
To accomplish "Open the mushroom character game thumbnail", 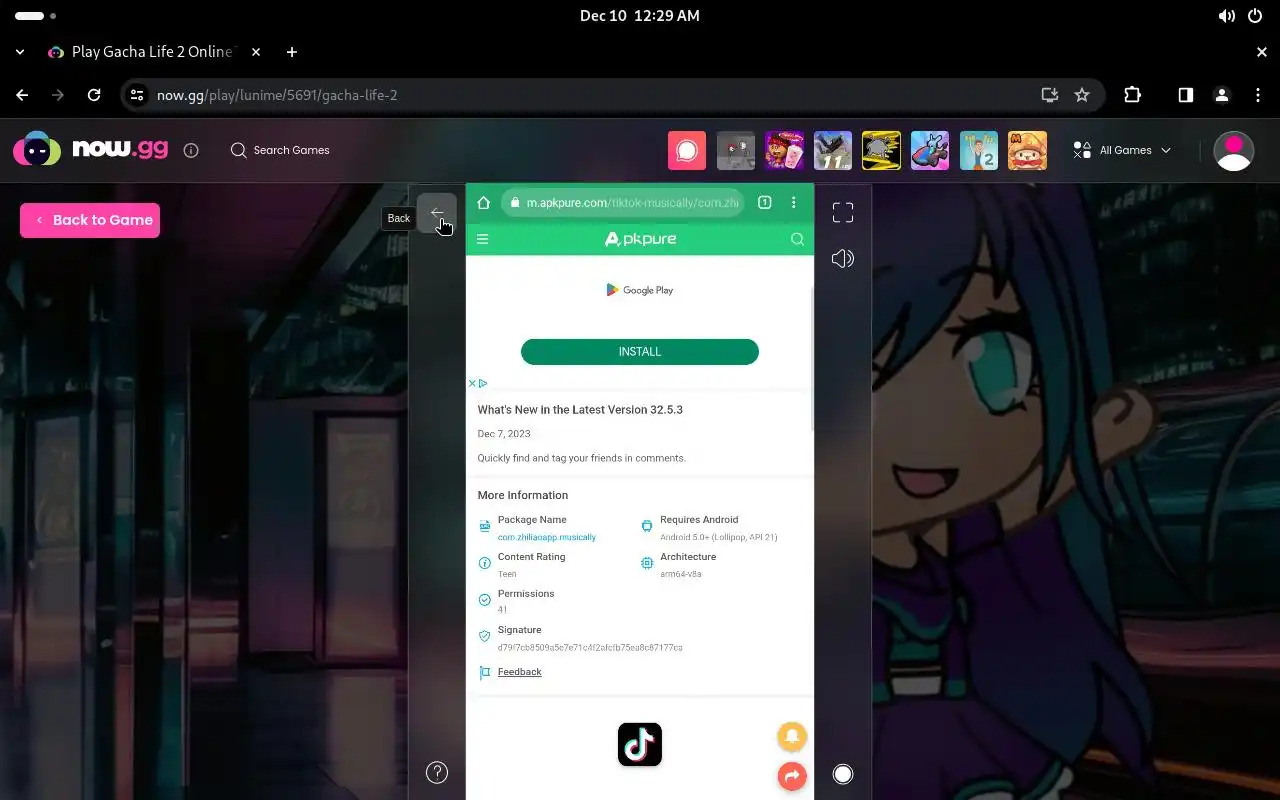I will coord(1028,151).
